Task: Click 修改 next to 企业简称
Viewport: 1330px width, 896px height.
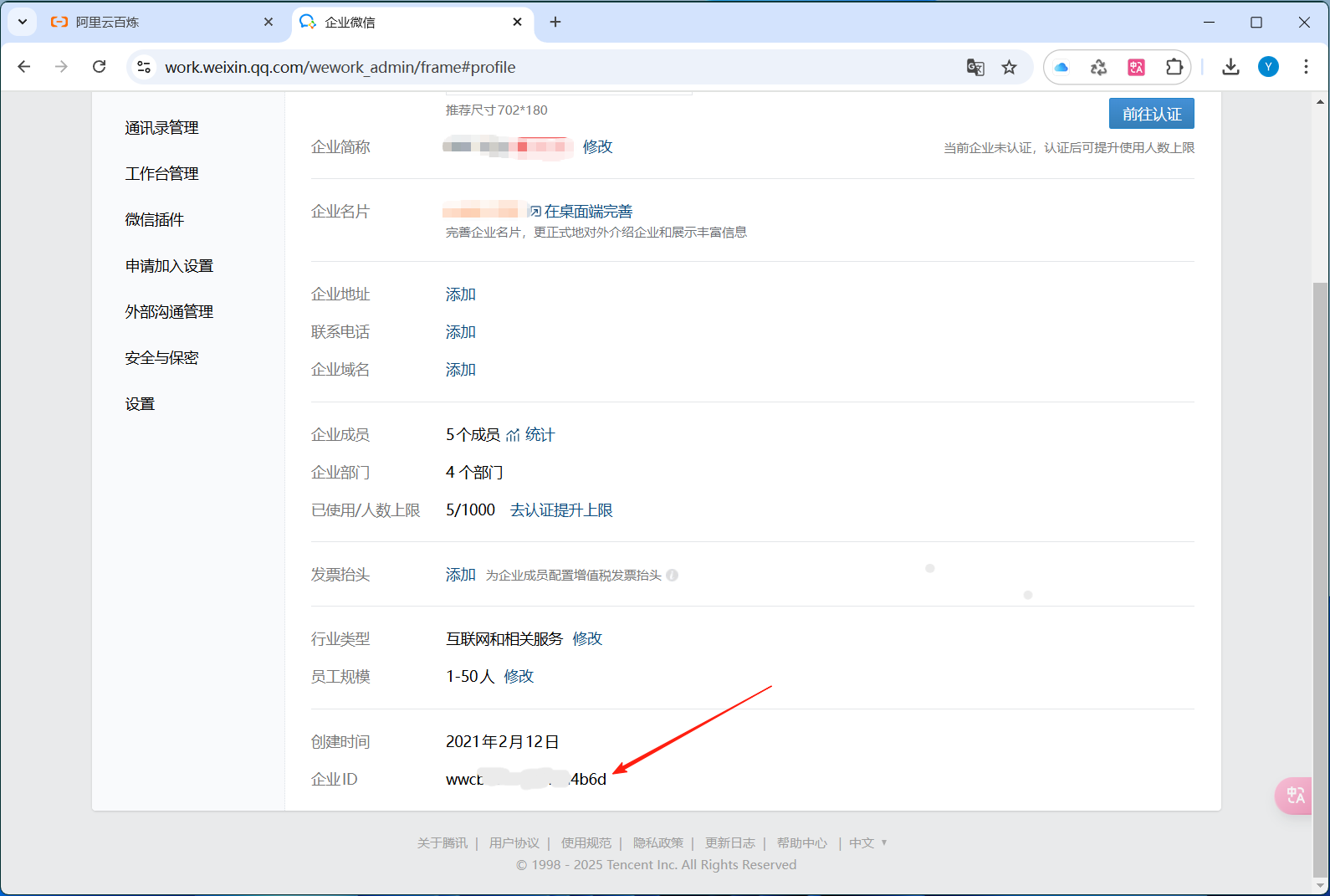Action: click(x=597, y=146)
